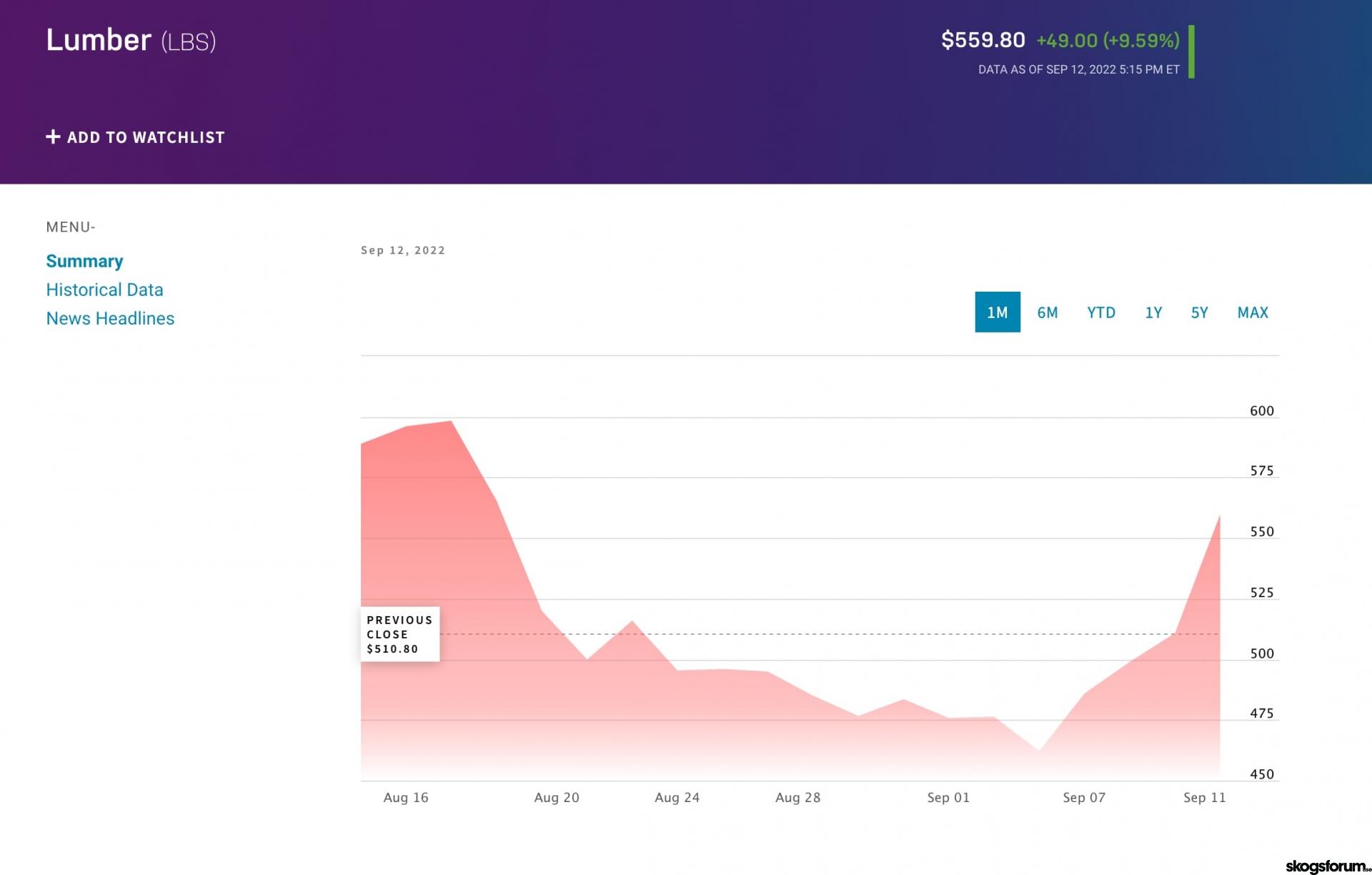Image resolution: width=1372 pixels, height=875 pixels.
Task: Click the 'DATA AS OF SEP 12, 2022' timestamp
Action: (1079, 69)
